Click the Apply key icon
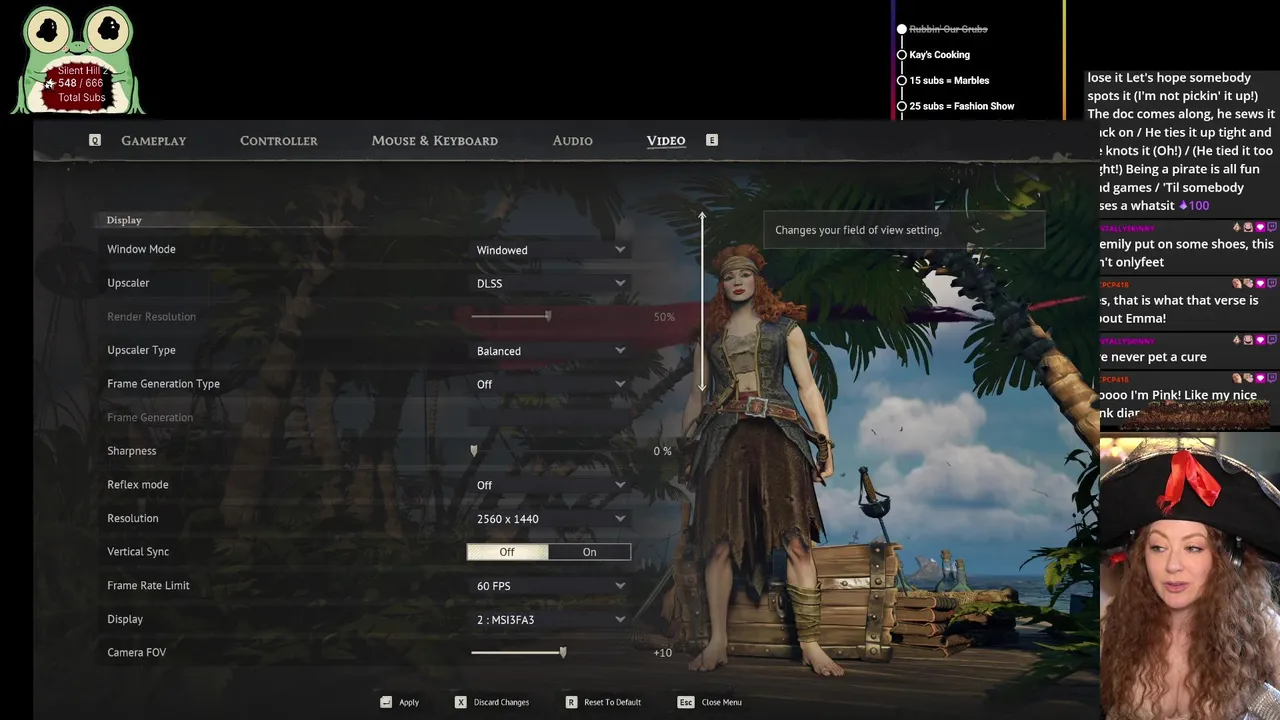This screenshot has width=1280, height=720. click(386, 702)
